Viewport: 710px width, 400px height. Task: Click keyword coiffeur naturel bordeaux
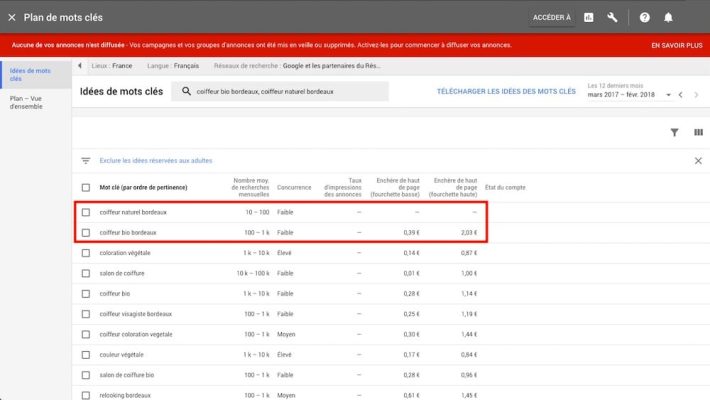pos(133,212)
